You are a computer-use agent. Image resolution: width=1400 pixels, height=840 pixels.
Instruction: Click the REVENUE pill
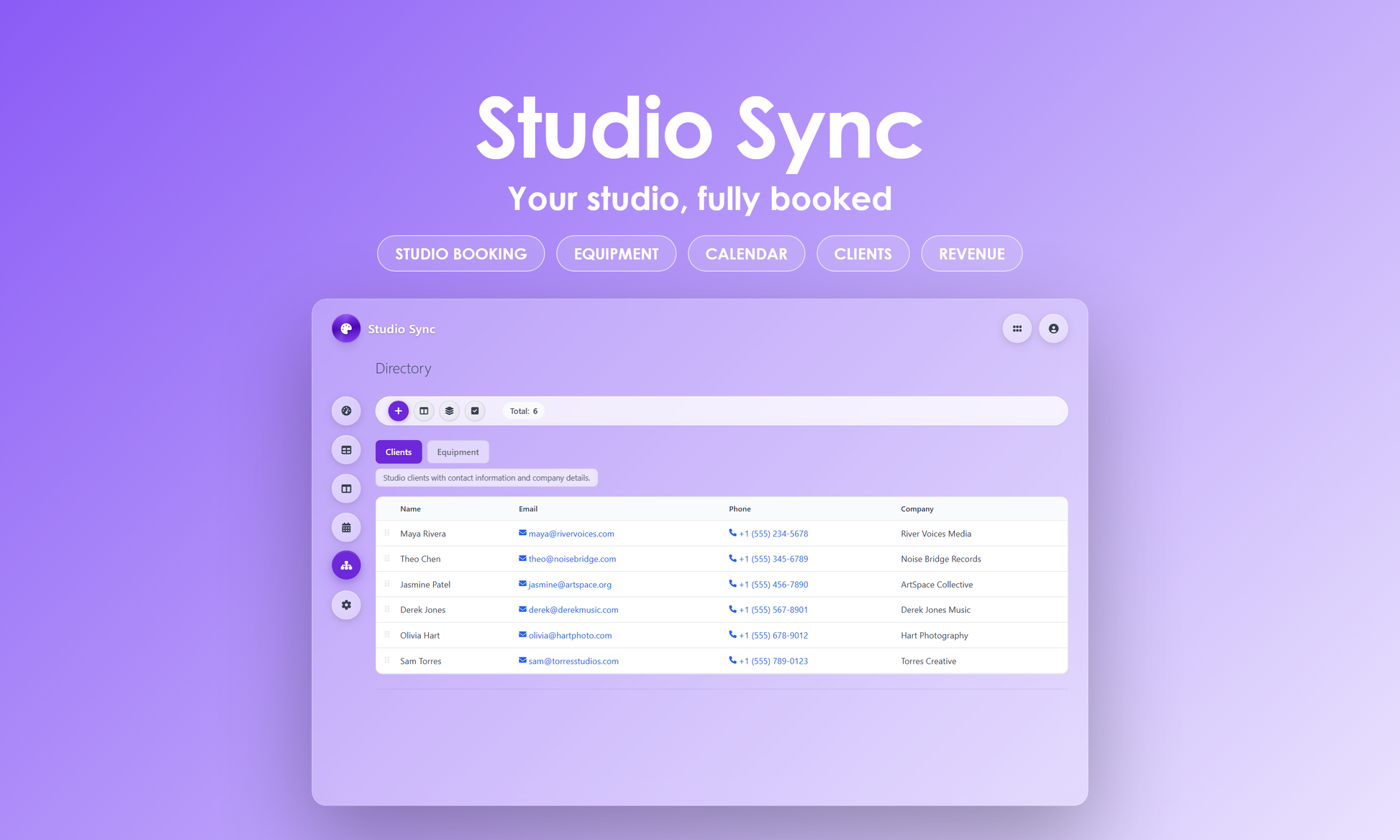971,254
